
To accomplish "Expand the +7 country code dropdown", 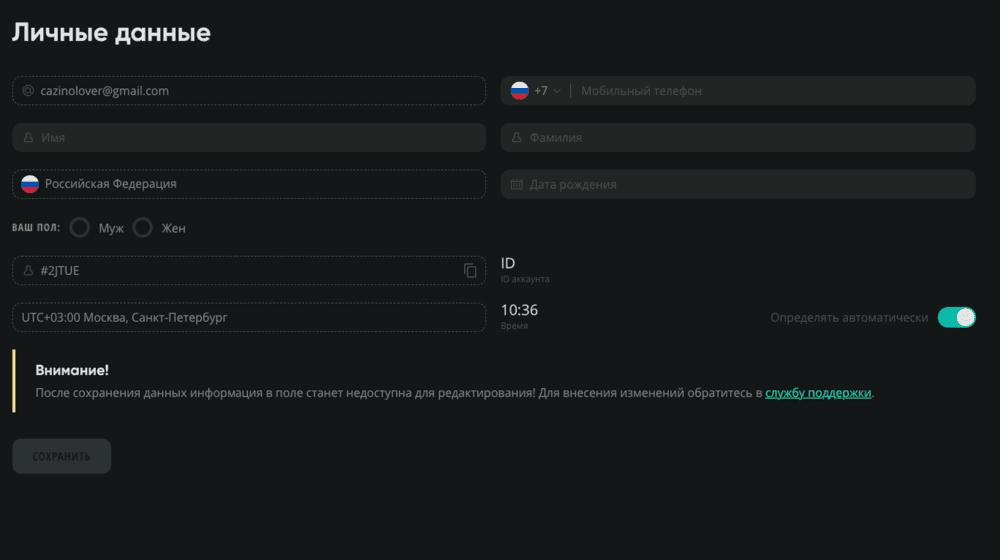I will tap(547, 91).
